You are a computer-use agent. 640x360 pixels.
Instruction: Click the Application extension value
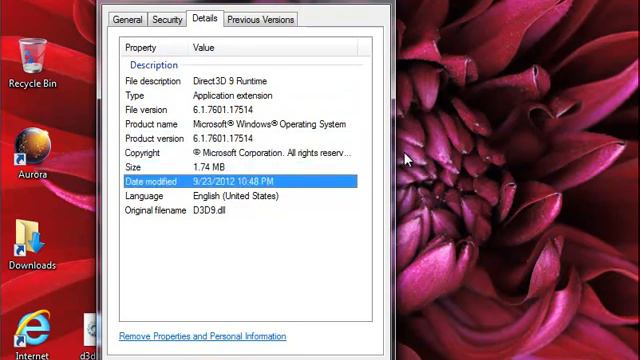pos(233,96)
